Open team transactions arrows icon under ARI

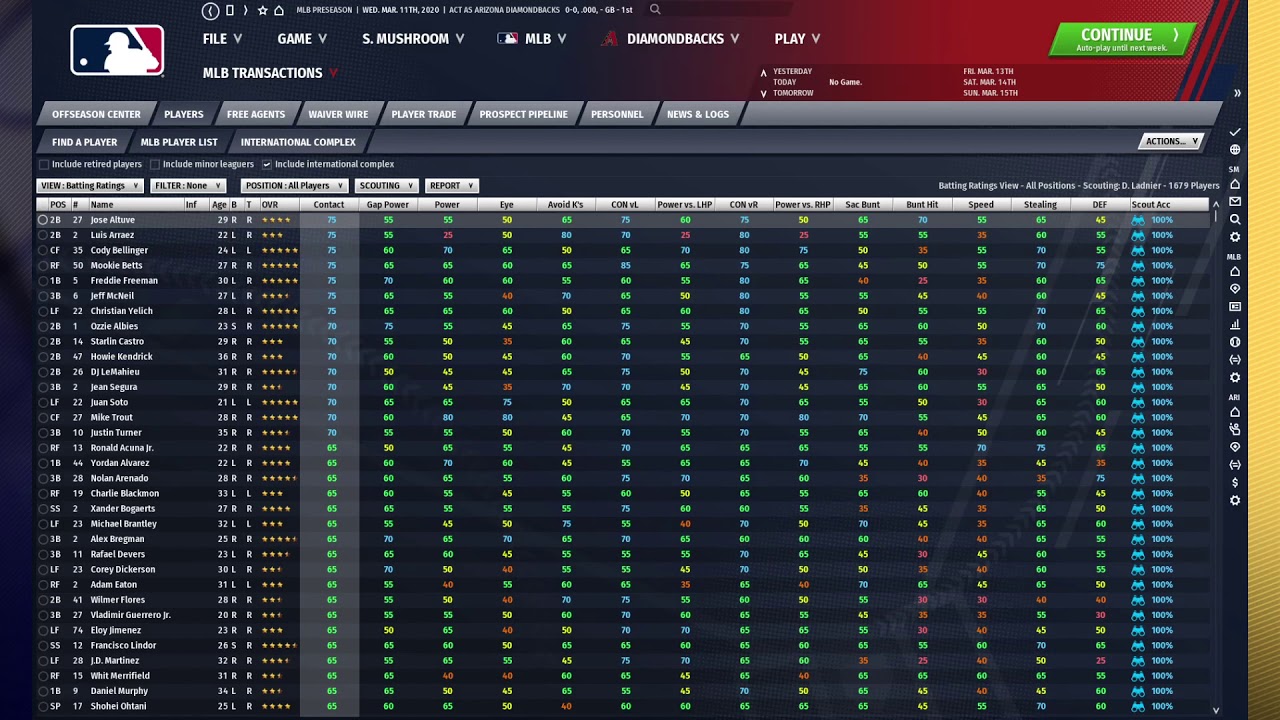[x=1235, y=465]
